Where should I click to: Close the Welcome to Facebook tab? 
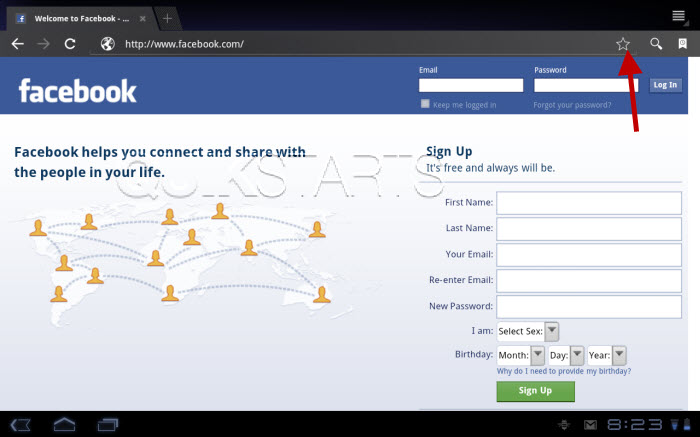pyautogui.click(x=142, y=19)
